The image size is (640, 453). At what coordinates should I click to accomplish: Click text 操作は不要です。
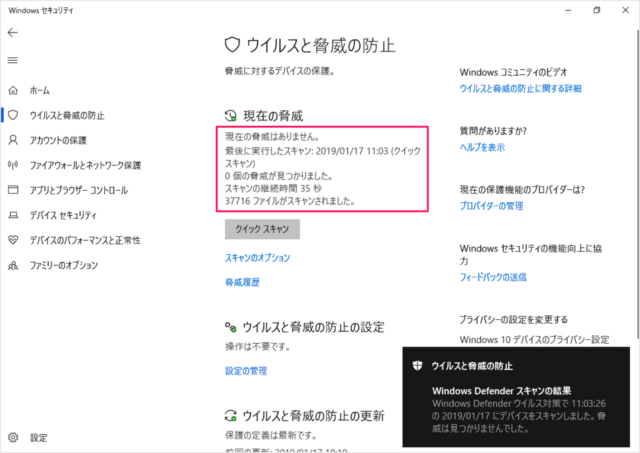(258, 347)
